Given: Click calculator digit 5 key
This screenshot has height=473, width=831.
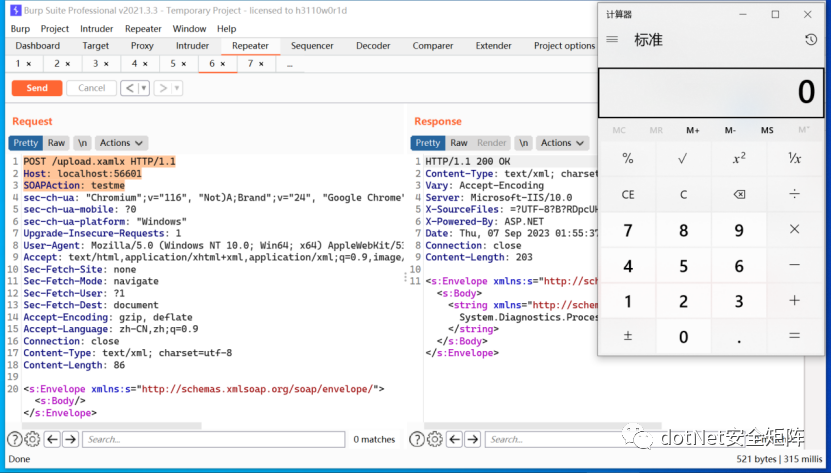Looking at the screenshot, I should click(x=683, y=265).
